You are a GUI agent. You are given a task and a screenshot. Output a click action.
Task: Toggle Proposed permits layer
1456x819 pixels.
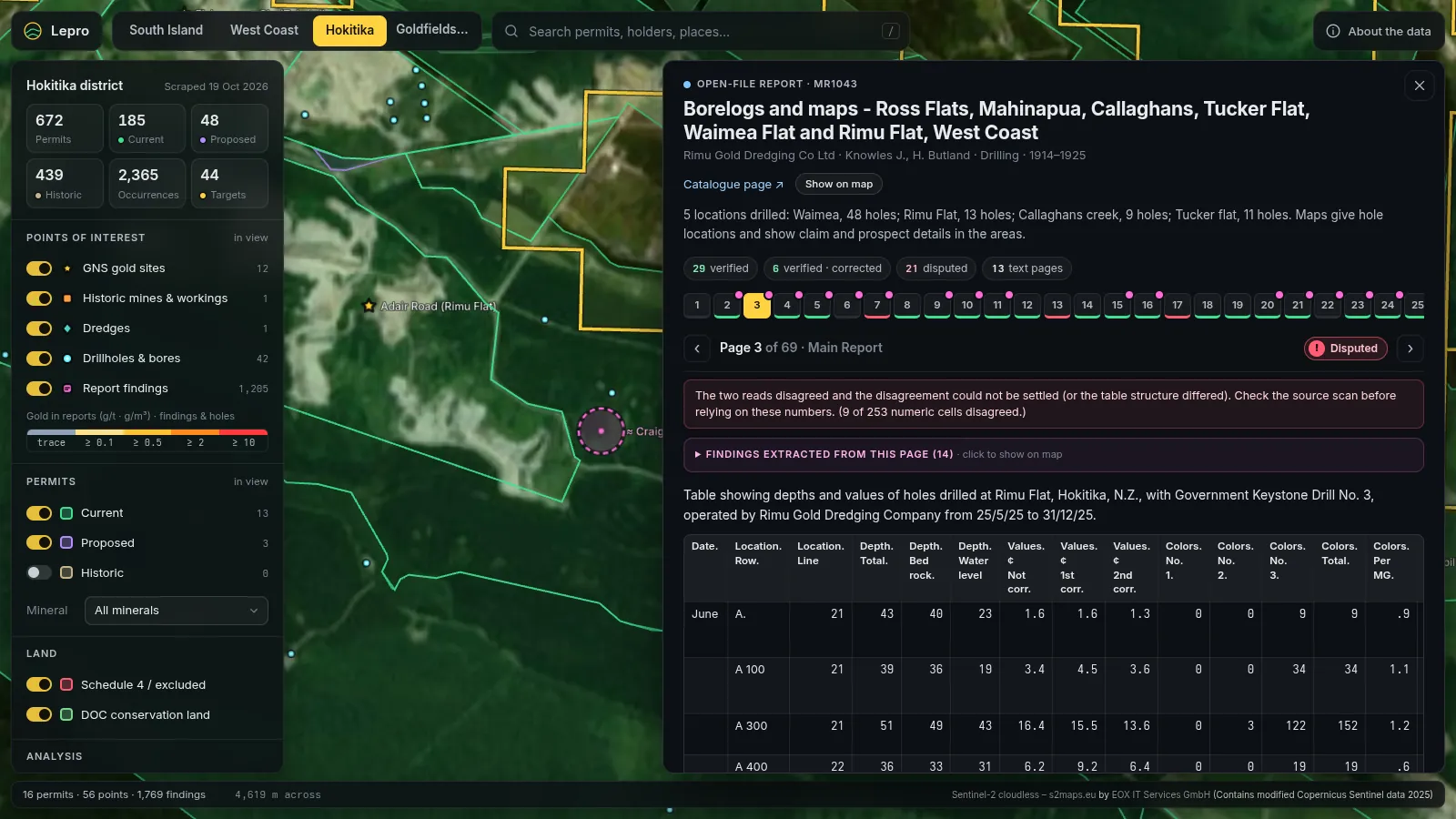pyautogui.click(x=39, y=543)
